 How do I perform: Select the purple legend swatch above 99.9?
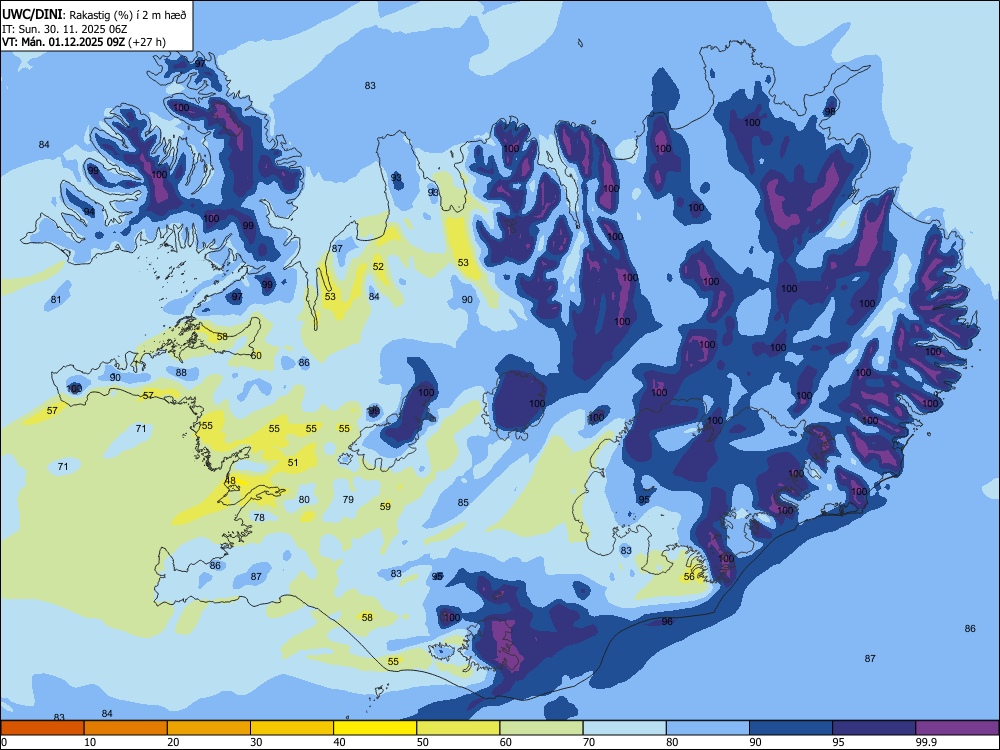(957, 728)
